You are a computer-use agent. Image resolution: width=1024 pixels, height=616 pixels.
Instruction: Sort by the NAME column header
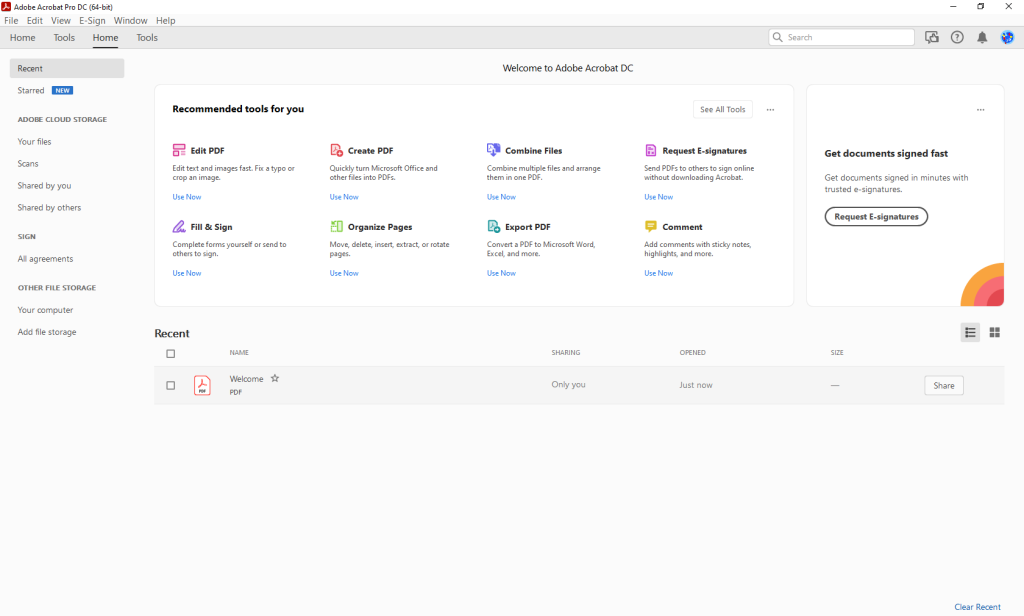(x=239, y=353)
